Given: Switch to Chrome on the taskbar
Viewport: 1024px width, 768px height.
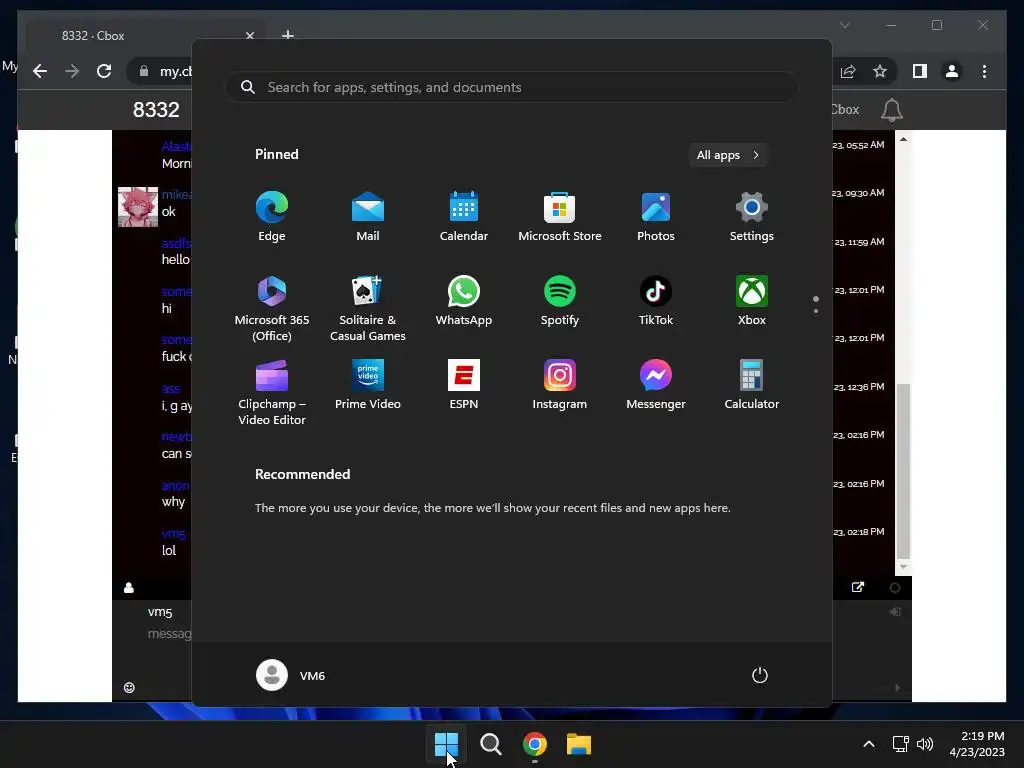Looking at the screenshot, I should point(535,744).
